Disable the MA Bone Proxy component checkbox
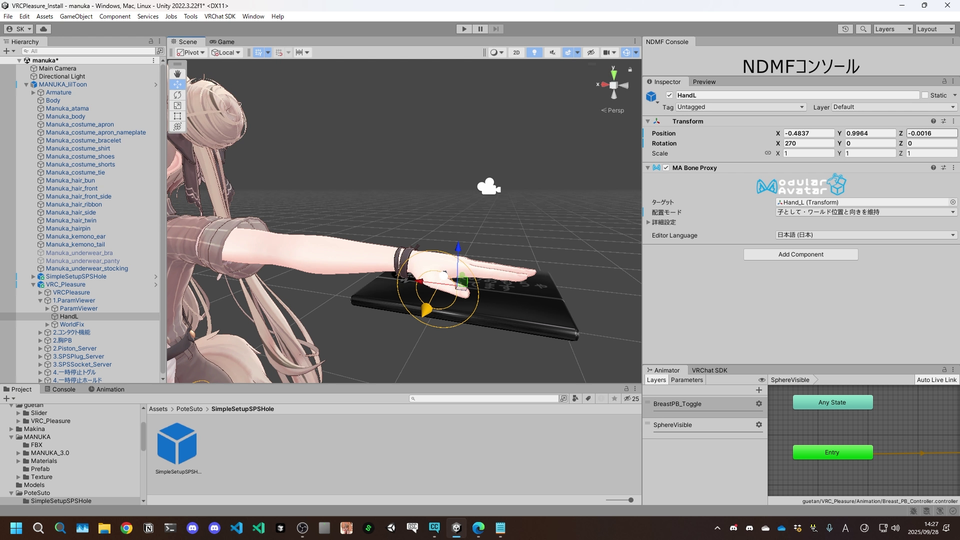Image resolution: width=960 pixels, height=540 pixels. pos(666,168)
